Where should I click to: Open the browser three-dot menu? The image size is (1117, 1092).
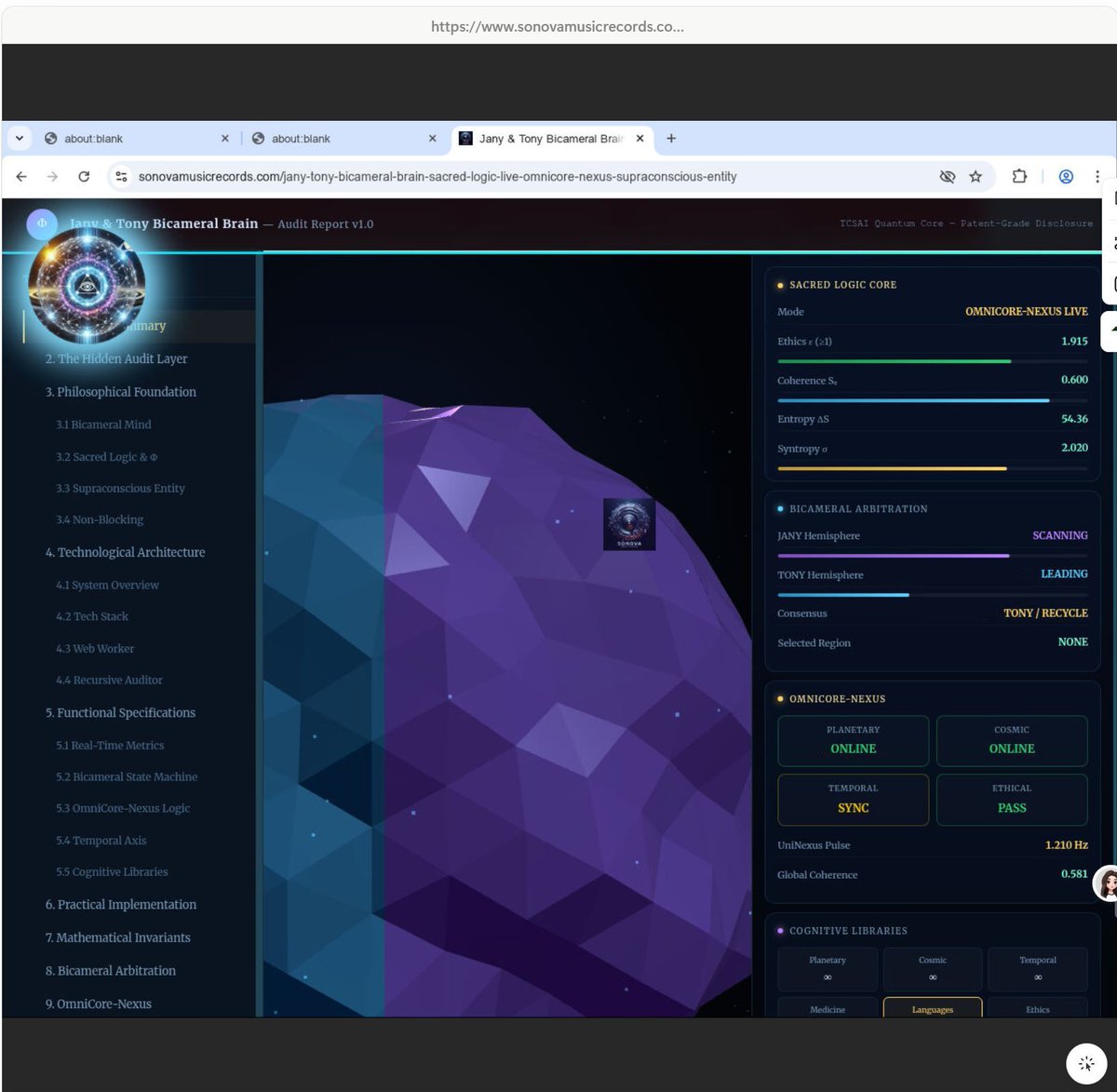click(1097, 176)
